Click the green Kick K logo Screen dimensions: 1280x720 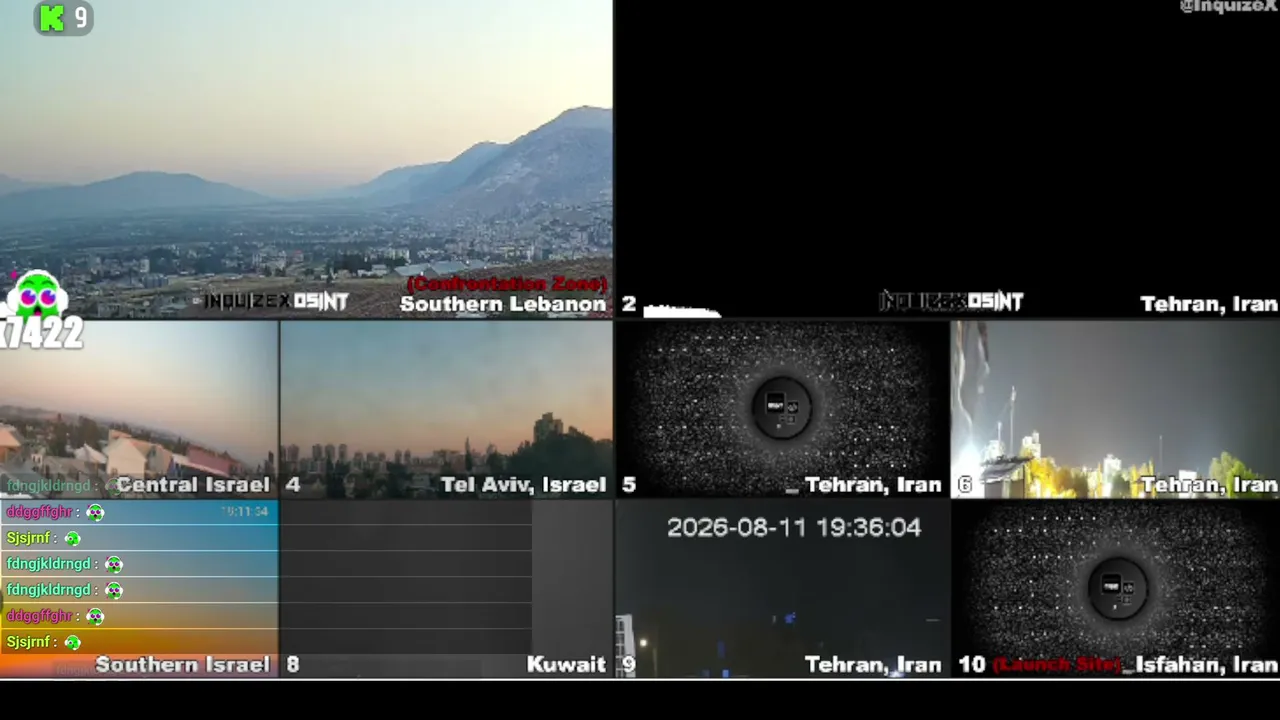click(x=51, y=17)
